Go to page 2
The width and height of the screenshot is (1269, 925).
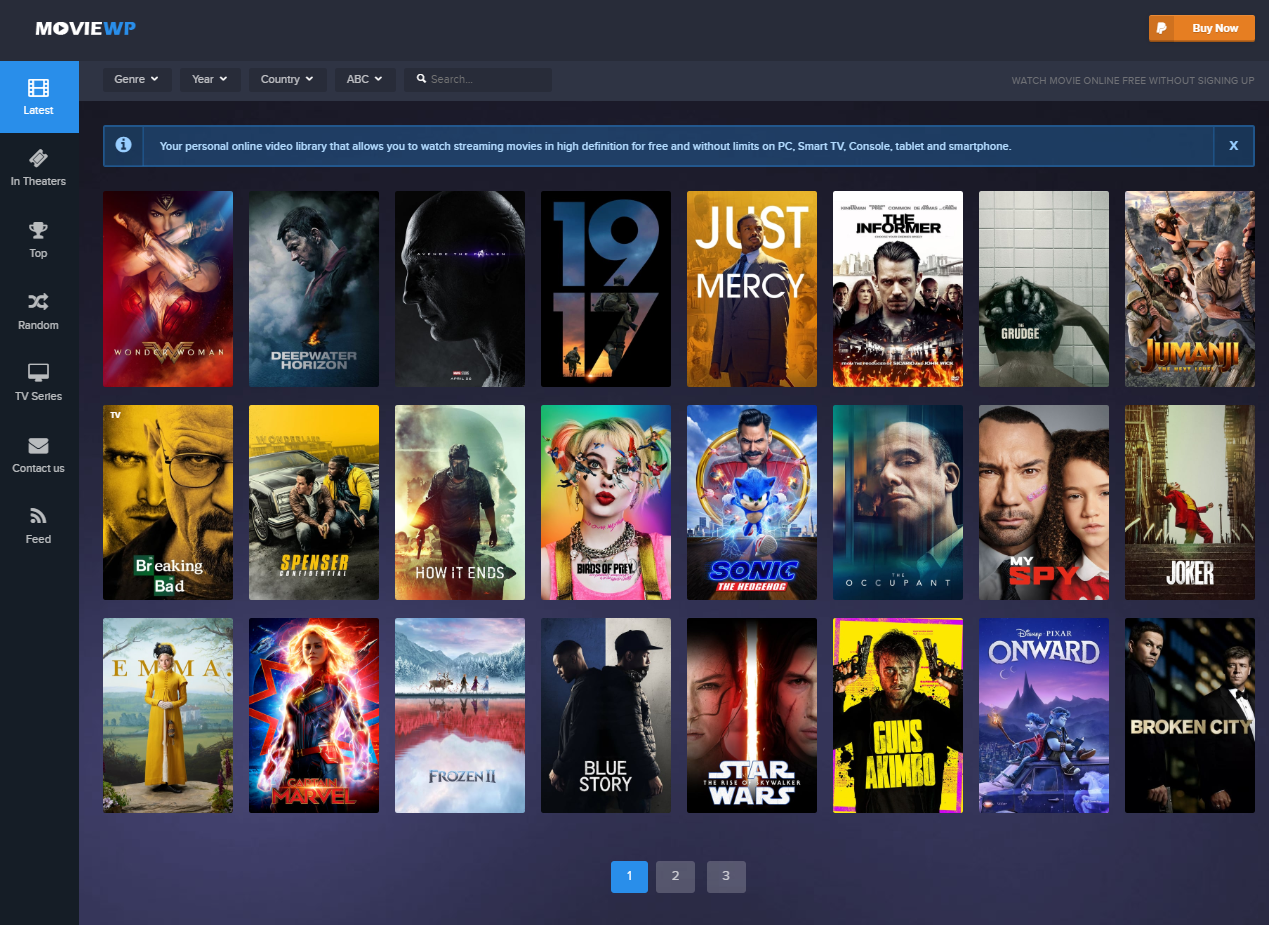pos(675,877)
